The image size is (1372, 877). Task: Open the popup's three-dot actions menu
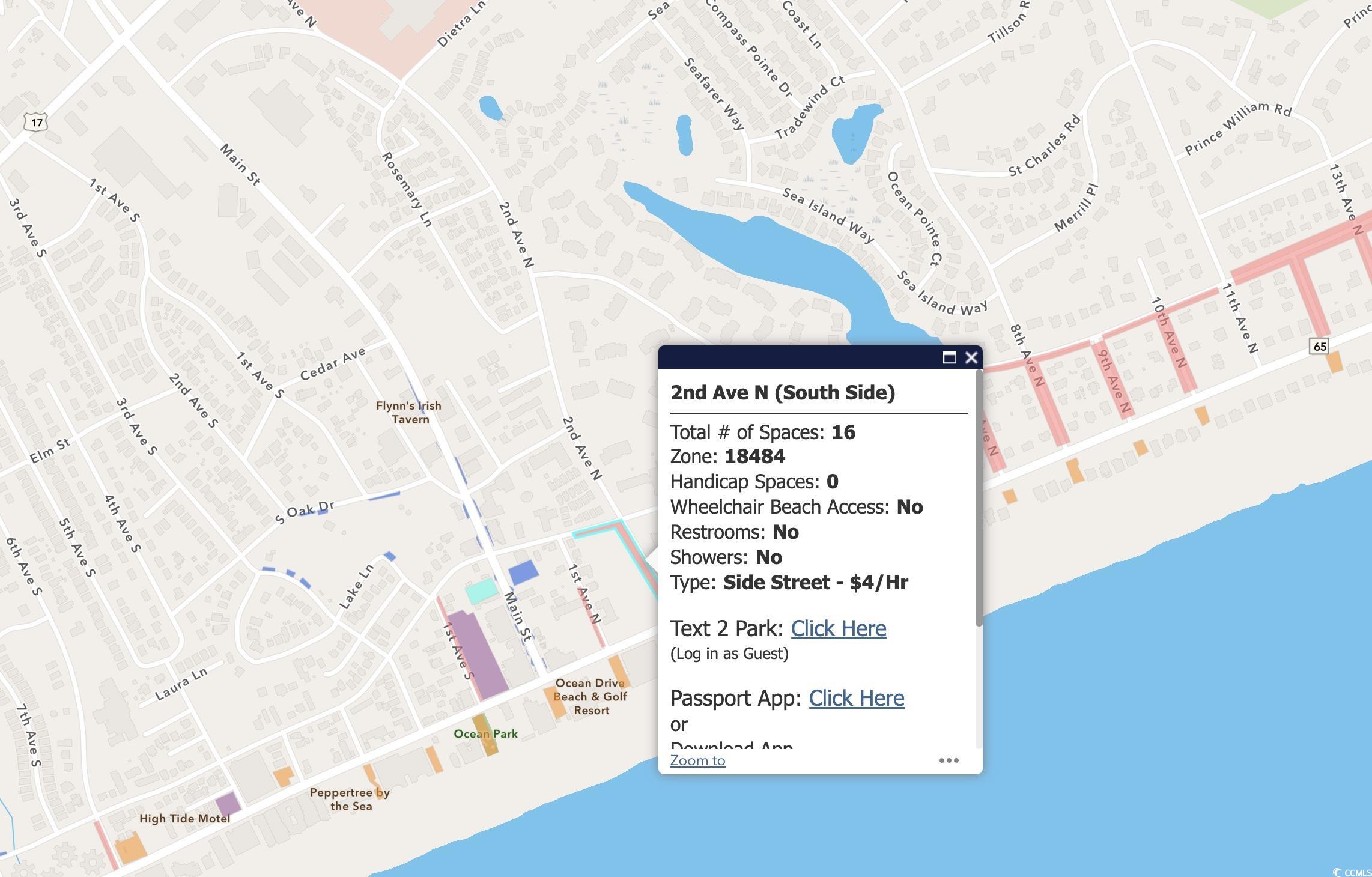[x=949, y=760]
